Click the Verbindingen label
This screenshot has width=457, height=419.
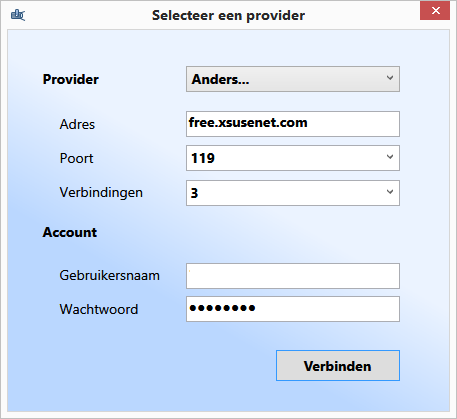[101, 193]
